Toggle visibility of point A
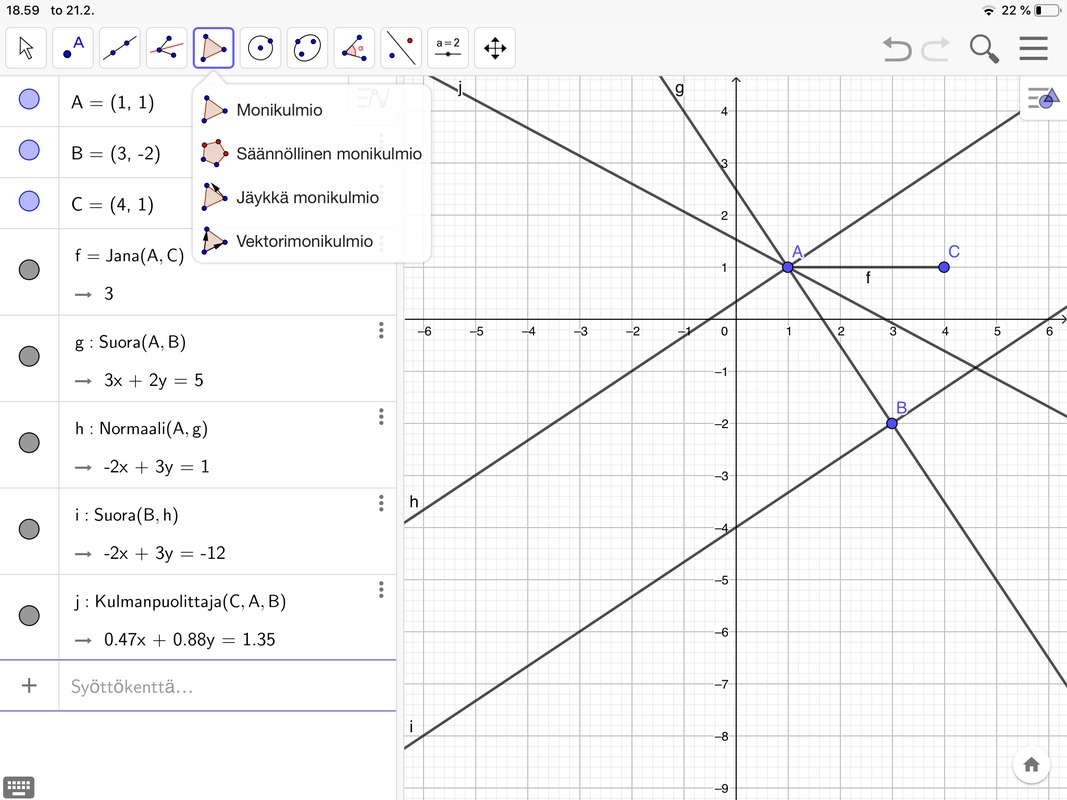Screen dimensions: 1067x800 [x=29, y=99]
